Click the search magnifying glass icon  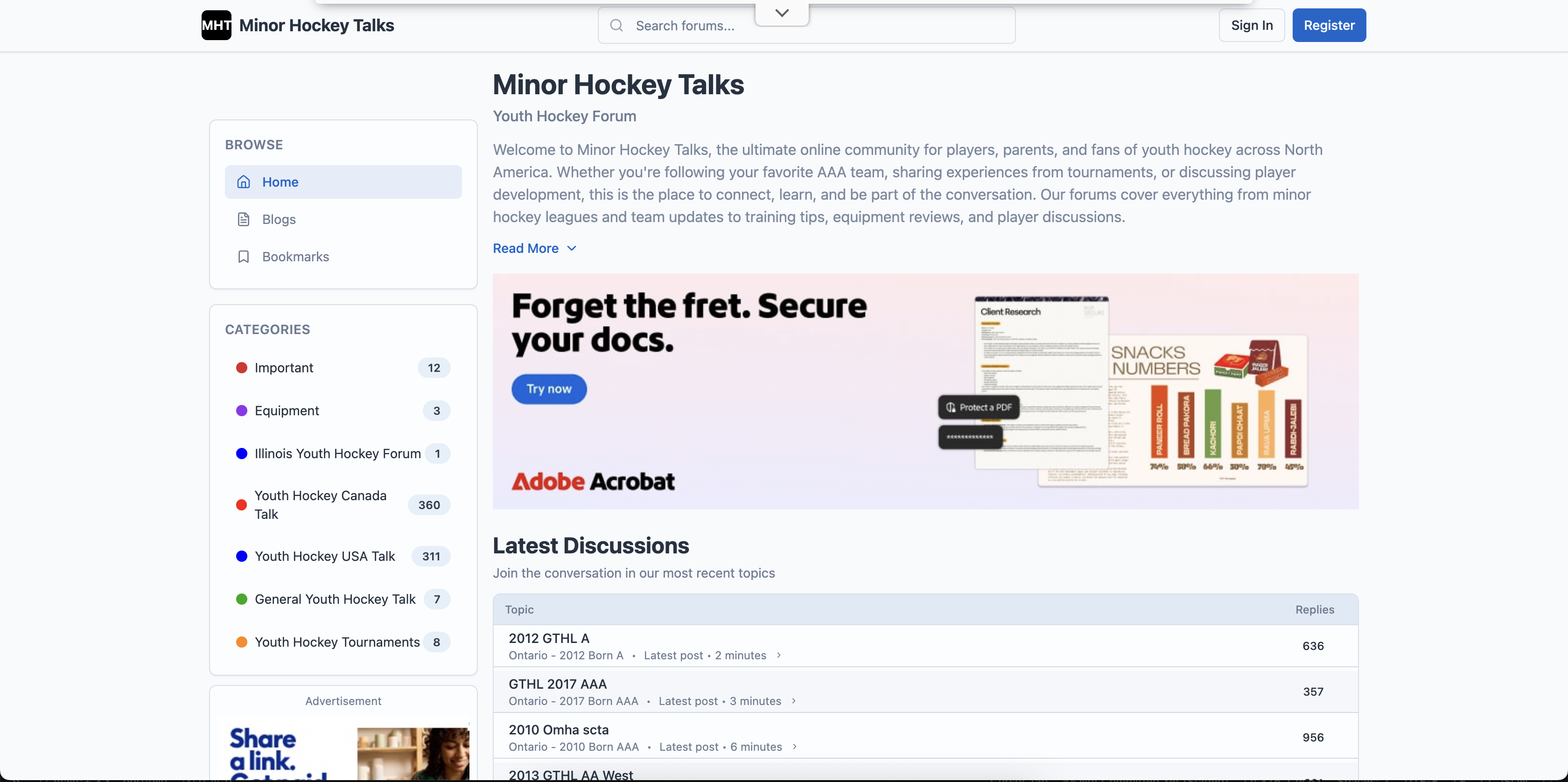pyautogui.click(x=616, y=25)
